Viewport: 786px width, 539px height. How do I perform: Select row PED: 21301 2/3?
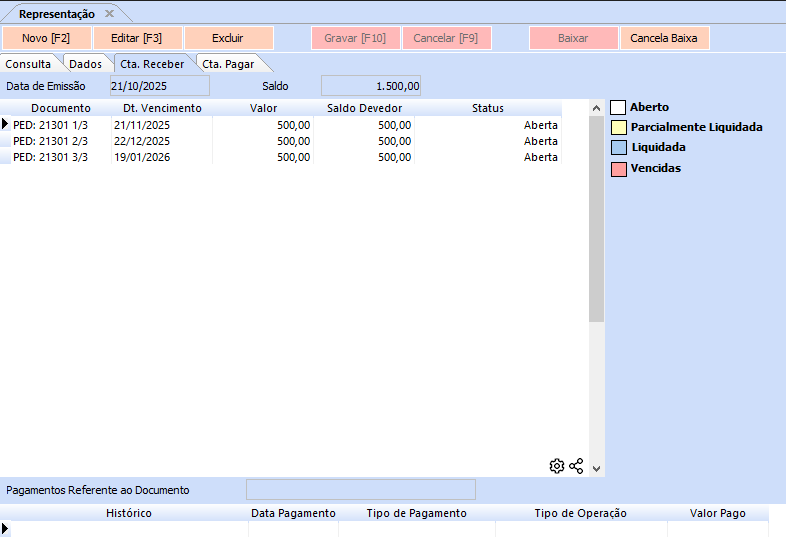[60, 141]
